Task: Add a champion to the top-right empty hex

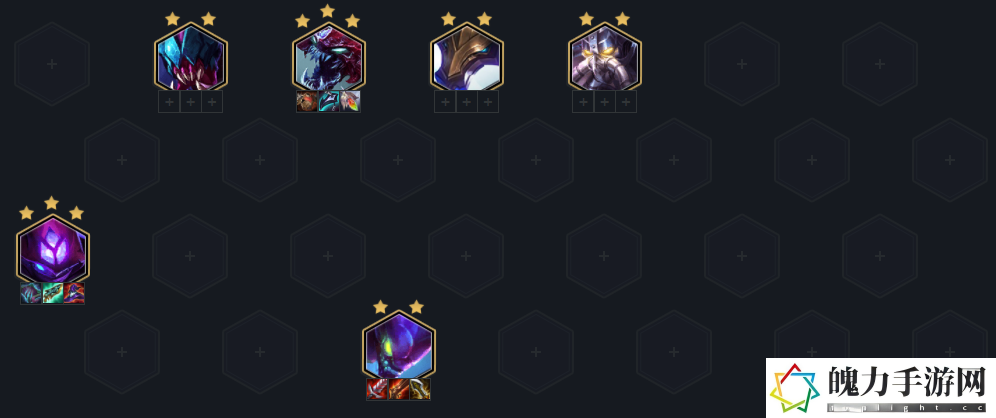Action: (x=880, y=64)
